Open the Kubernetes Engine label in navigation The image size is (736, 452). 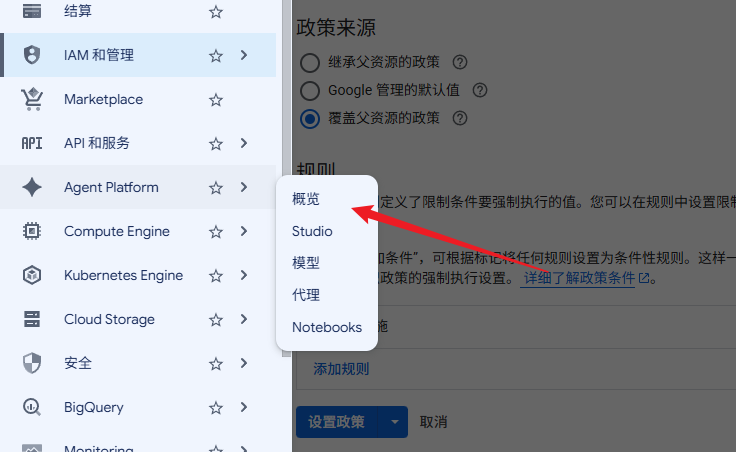coord(123,275)
